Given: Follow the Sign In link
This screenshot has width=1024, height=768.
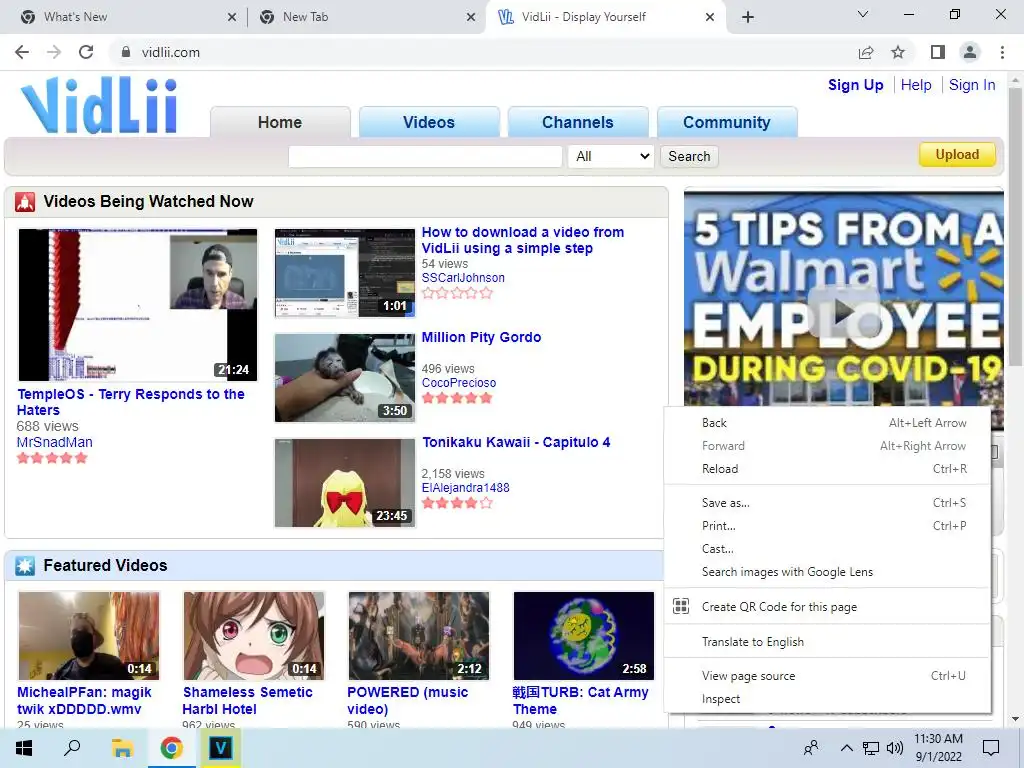Looking at the screenshot, I should pyautogui.click(x=972, y=85).
